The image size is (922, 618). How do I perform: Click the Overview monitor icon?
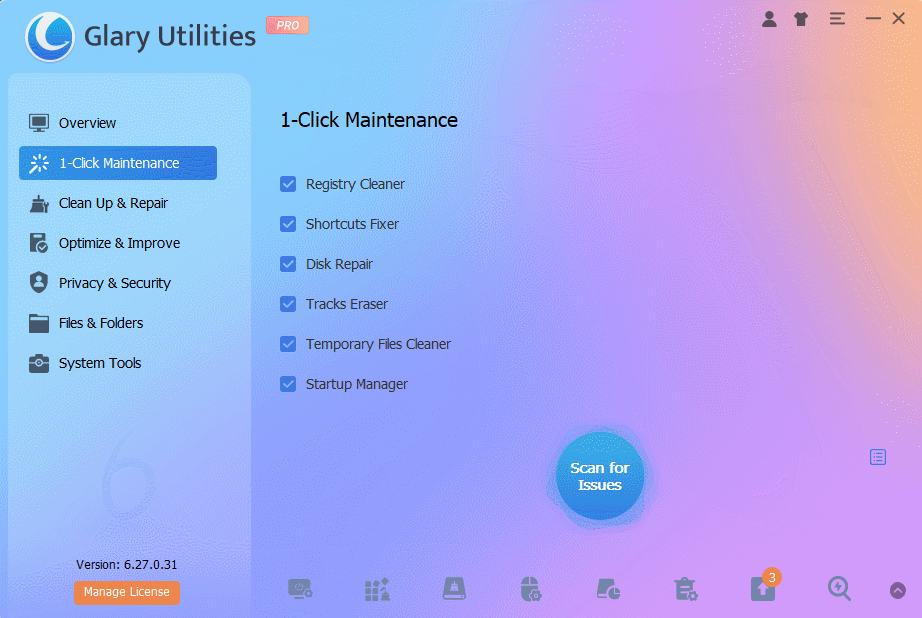39,123
